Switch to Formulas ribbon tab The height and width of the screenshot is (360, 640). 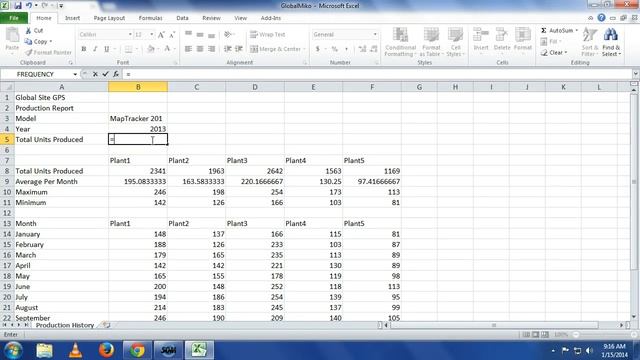pos(151,18)
